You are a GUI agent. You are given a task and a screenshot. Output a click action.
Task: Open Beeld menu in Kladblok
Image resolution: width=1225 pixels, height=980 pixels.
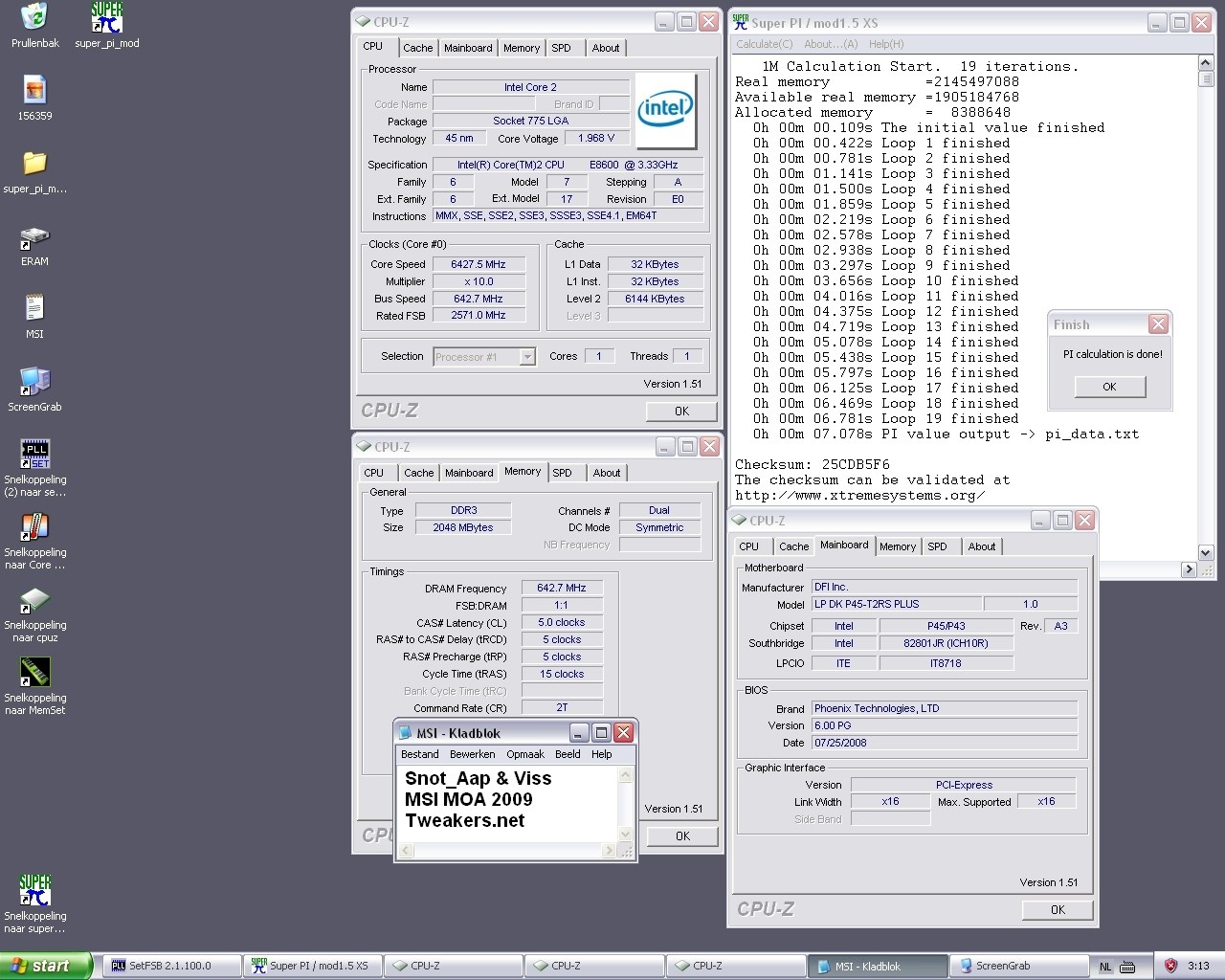click(568, 754)
